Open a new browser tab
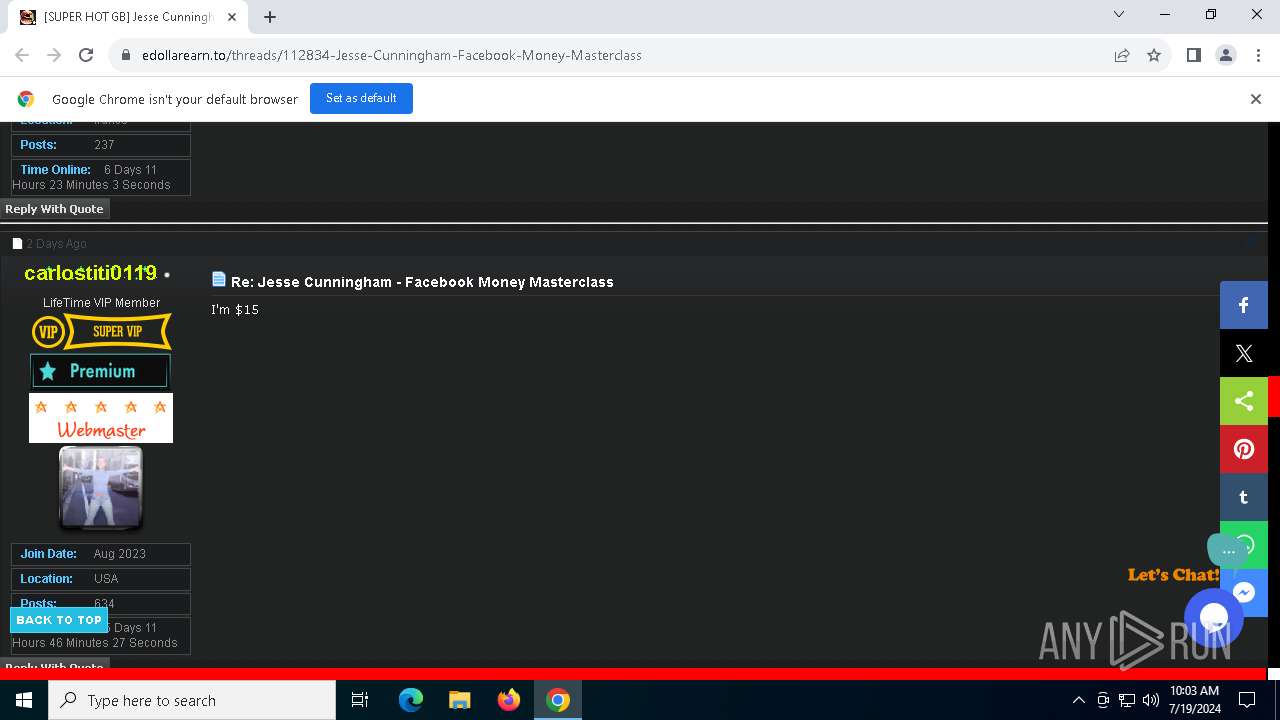The height and width of the screenshot is (720, 1280). [269, 17]
